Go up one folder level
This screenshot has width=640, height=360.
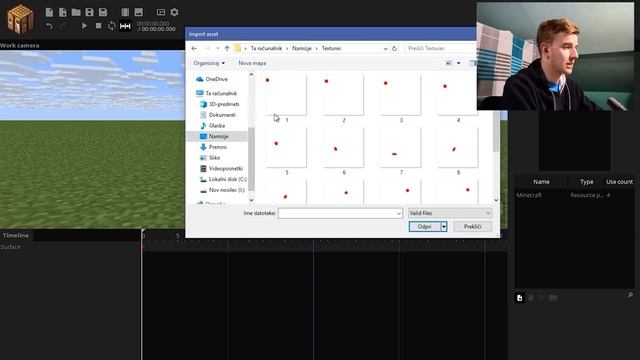click(x=227, y=48)
